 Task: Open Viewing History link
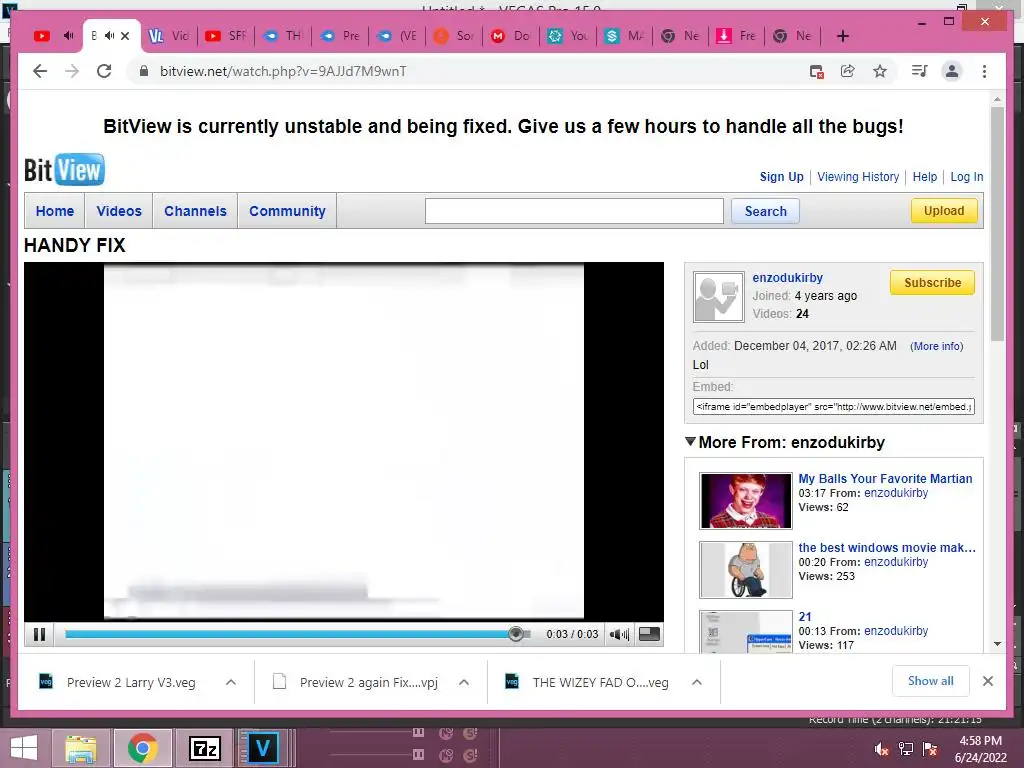858,176
